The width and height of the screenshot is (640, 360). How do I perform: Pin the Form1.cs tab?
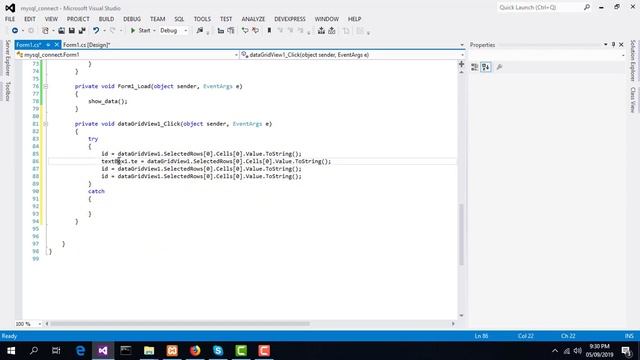pos(48,45)
